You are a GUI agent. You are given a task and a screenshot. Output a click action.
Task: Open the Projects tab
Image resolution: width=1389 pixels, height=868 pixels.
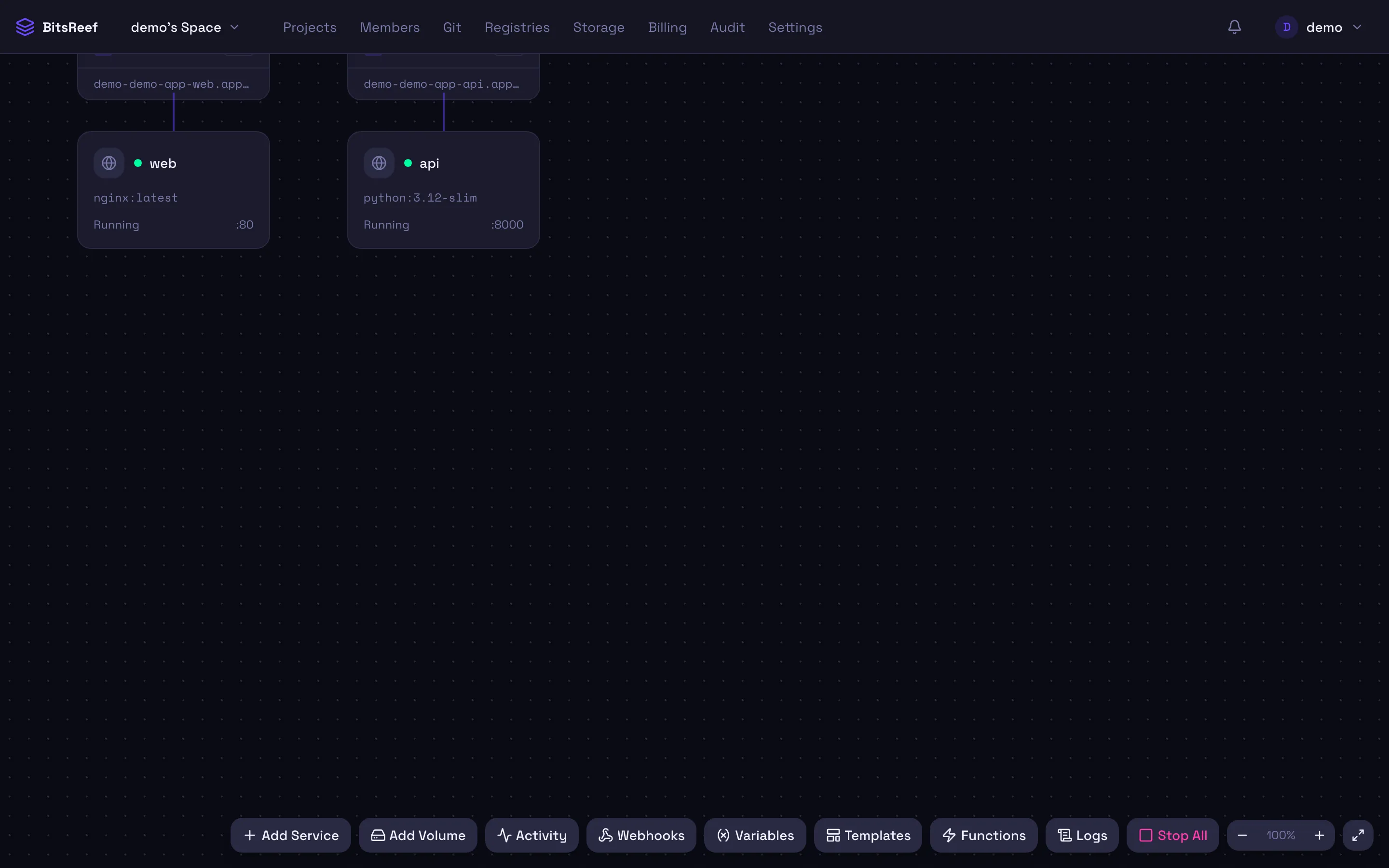(309, 27)
